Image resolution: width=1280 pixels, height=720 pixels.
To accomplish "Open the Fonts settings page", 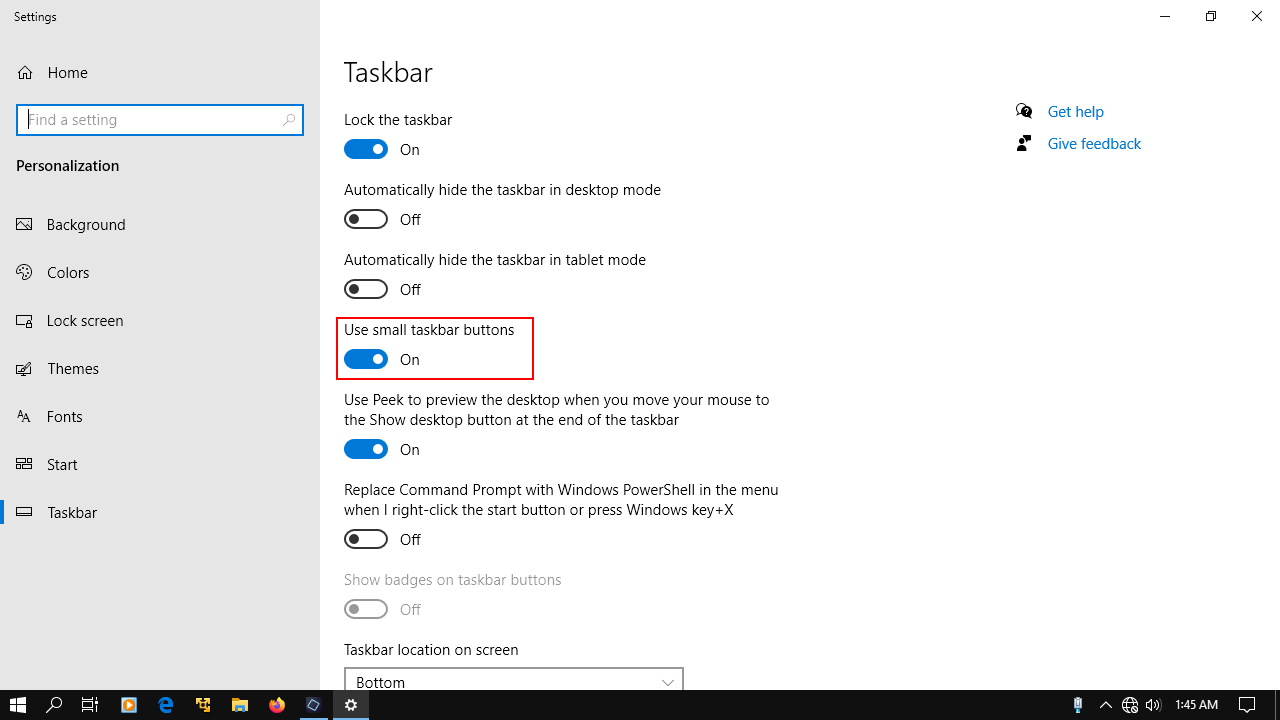I will (x=64, y=416).
